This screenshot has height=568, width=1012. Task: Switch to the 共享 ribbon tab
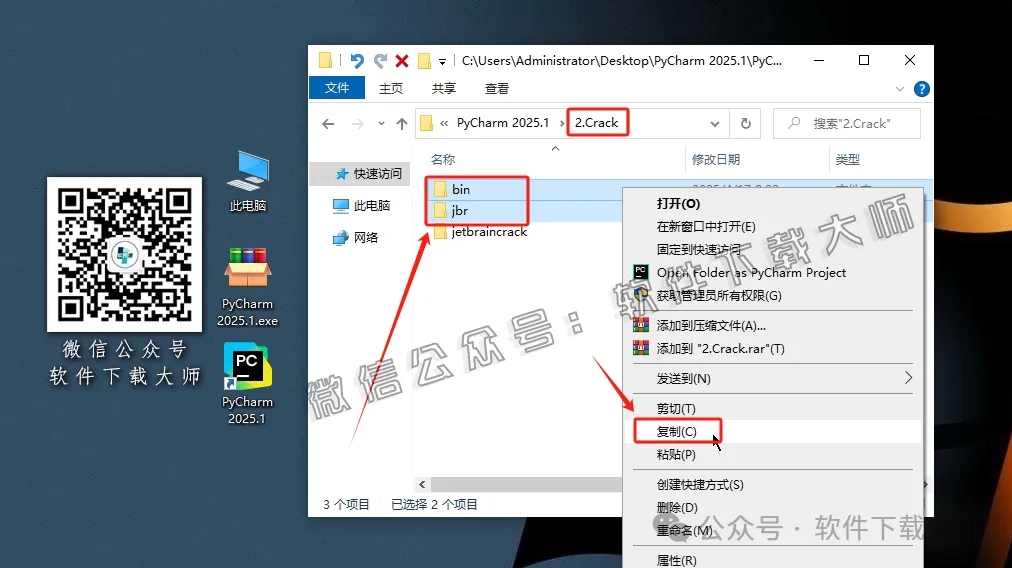click(443, 88)
